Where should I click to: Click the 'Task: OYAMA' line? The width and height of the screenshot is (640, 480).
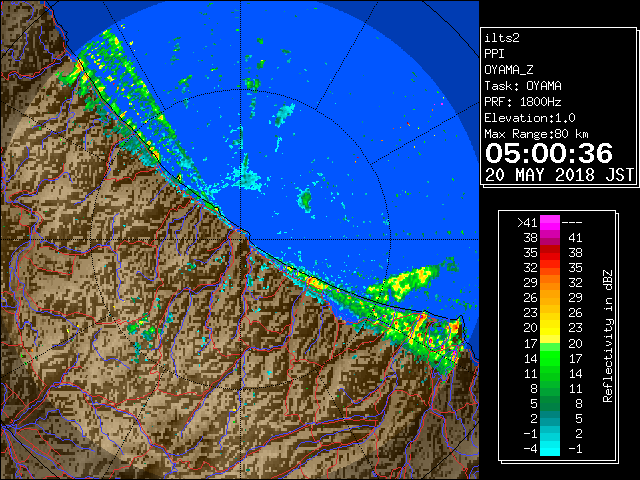[x=523, y=86]
